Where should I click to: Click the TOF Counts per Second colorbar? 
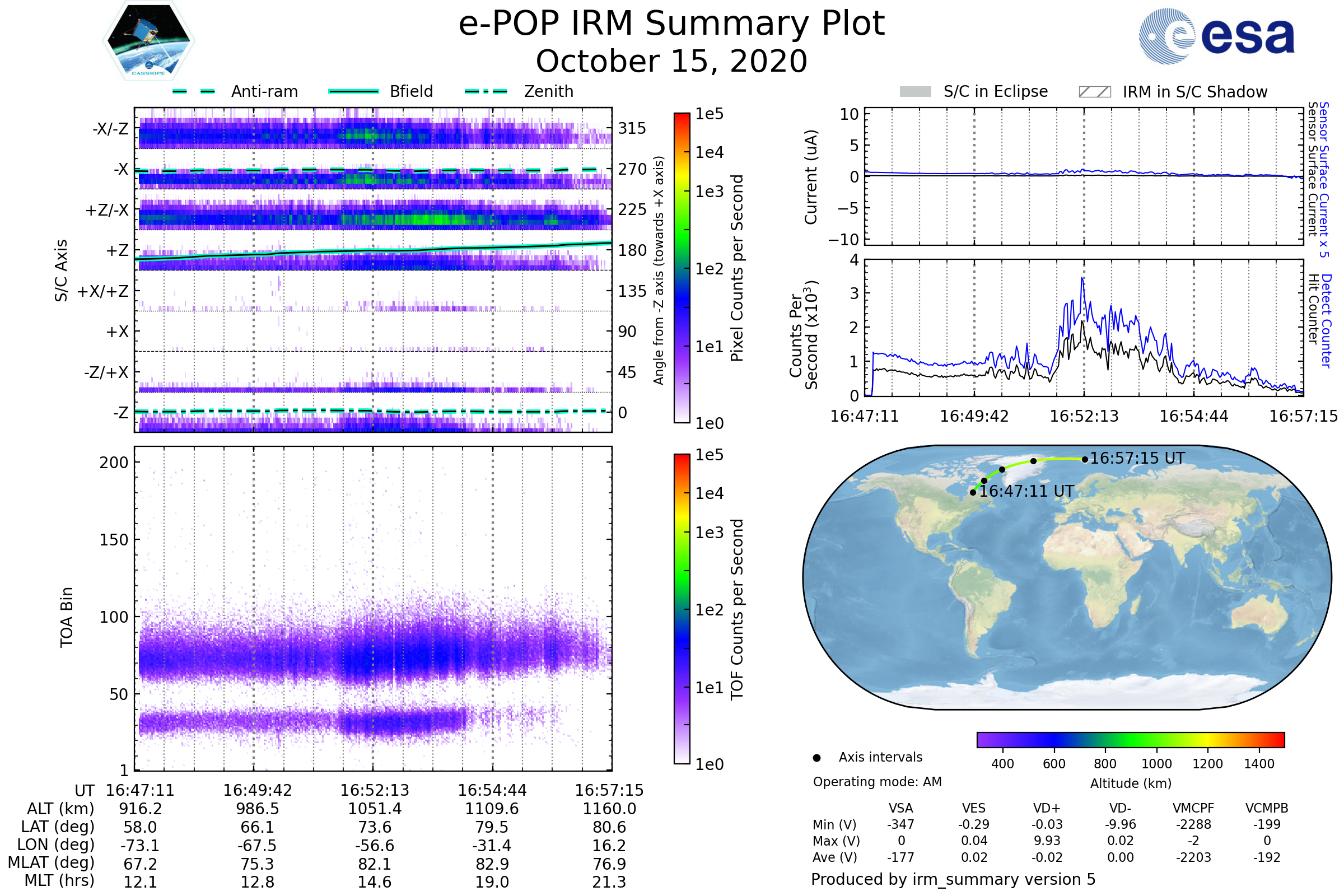(682, 609)
